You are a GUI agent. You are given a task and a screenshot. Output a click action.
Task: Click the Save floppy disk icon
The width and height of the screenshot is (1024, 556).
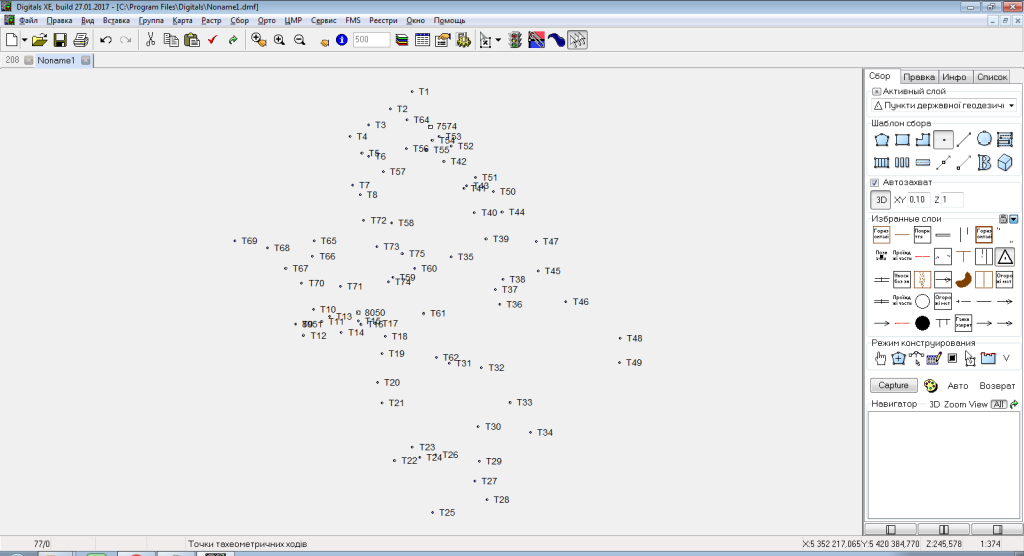60,40
